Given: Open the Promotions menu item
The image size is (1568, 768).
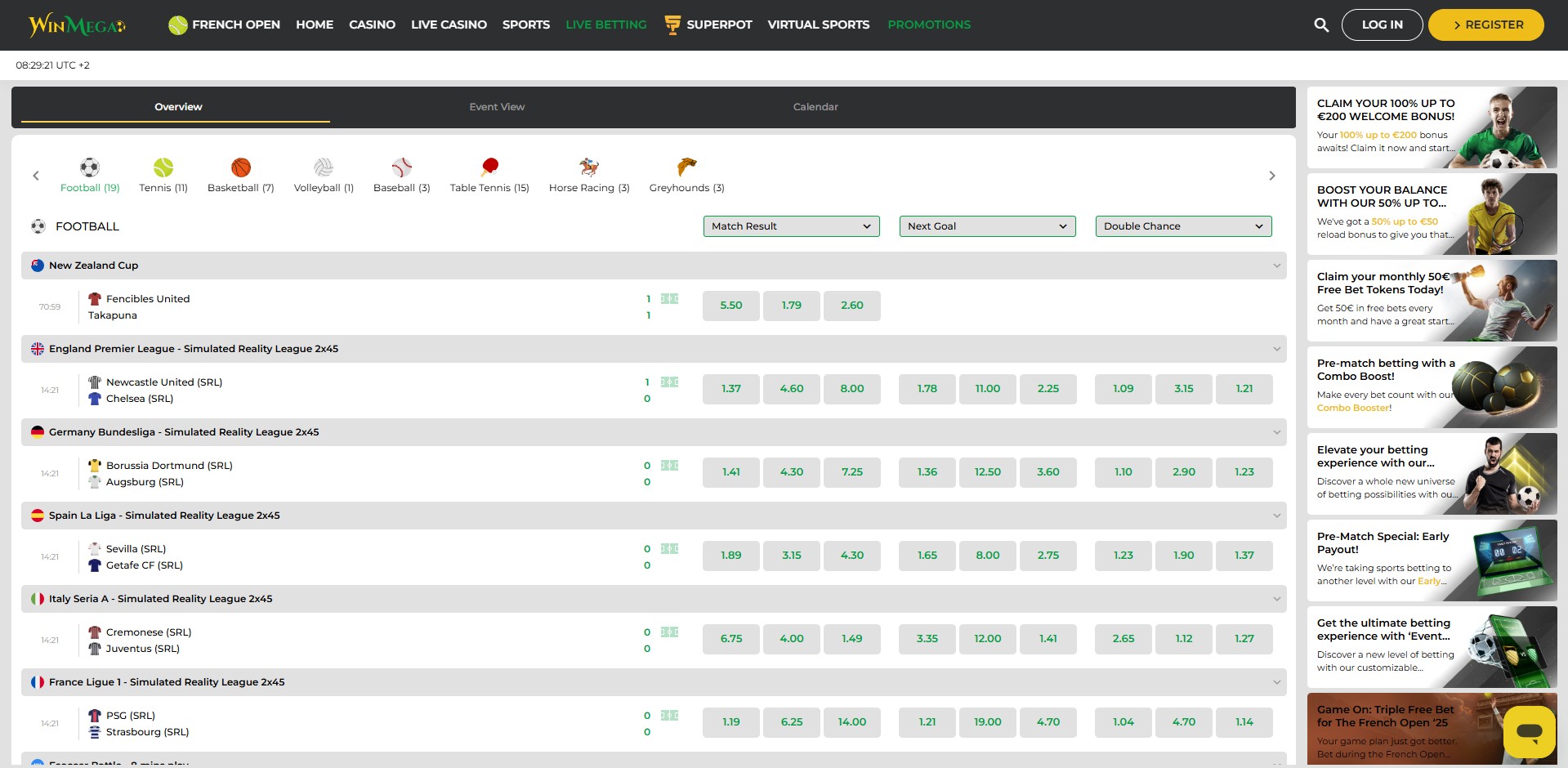Looking at the screenshot, I should coord(929,25).
